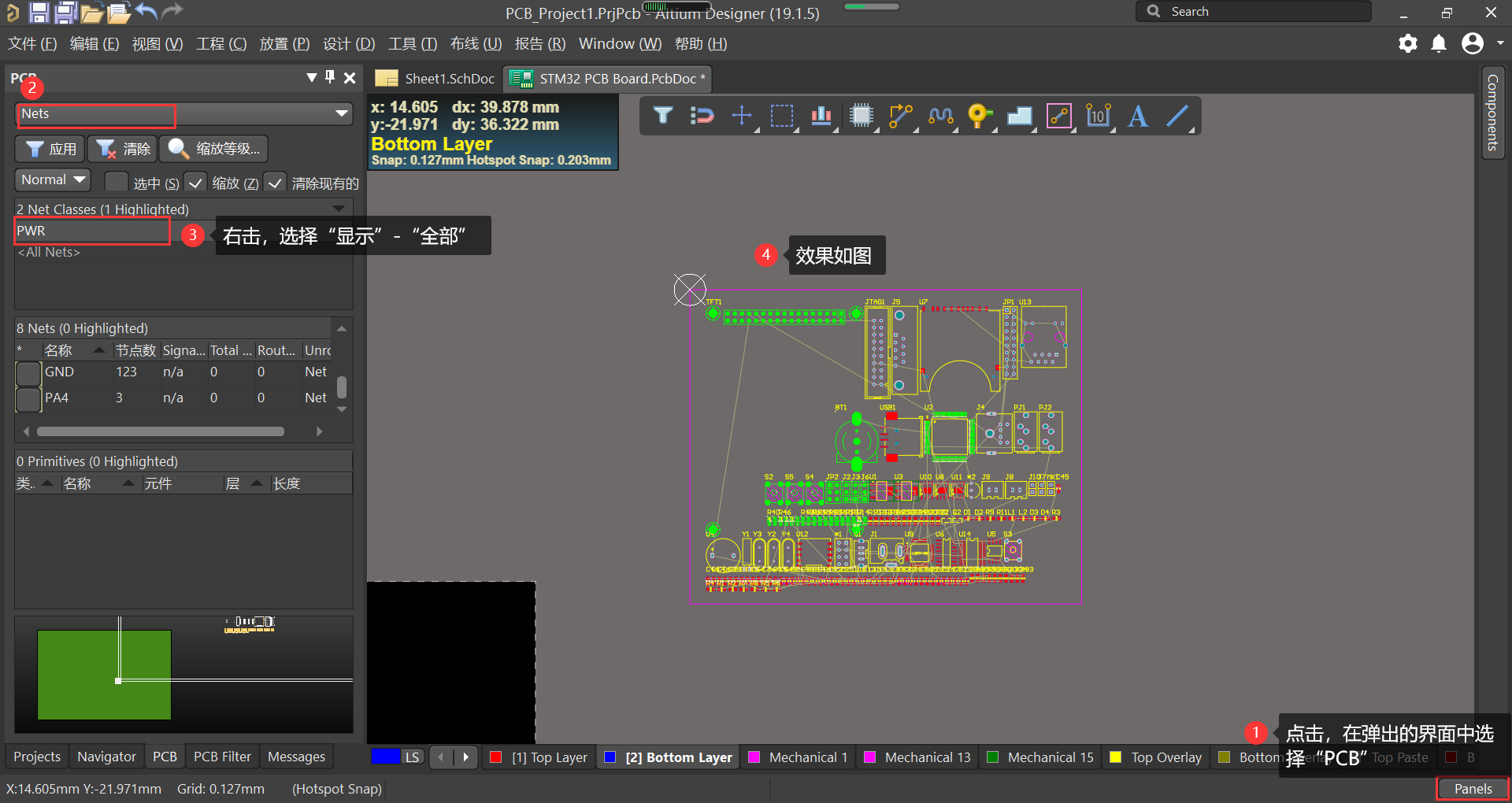Collapse the Net Classes section arrow
Viewport: 1512px width, 803px height.
(339, 209)
